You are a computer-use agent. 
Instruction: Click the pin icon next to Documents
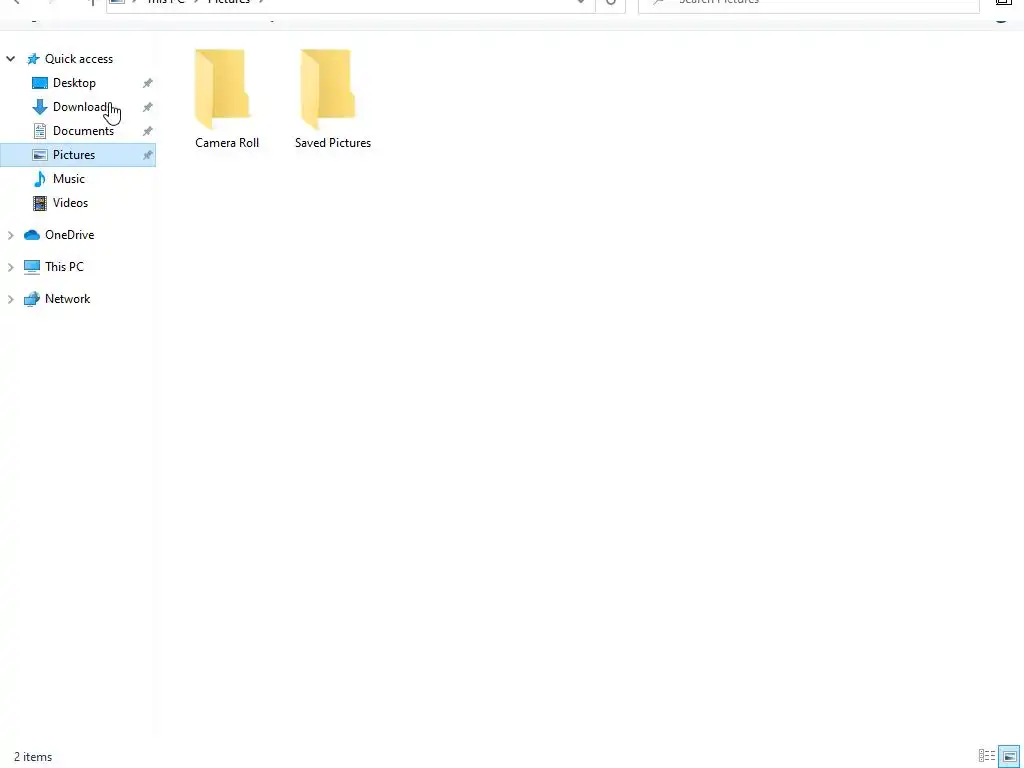coord(148,131)
